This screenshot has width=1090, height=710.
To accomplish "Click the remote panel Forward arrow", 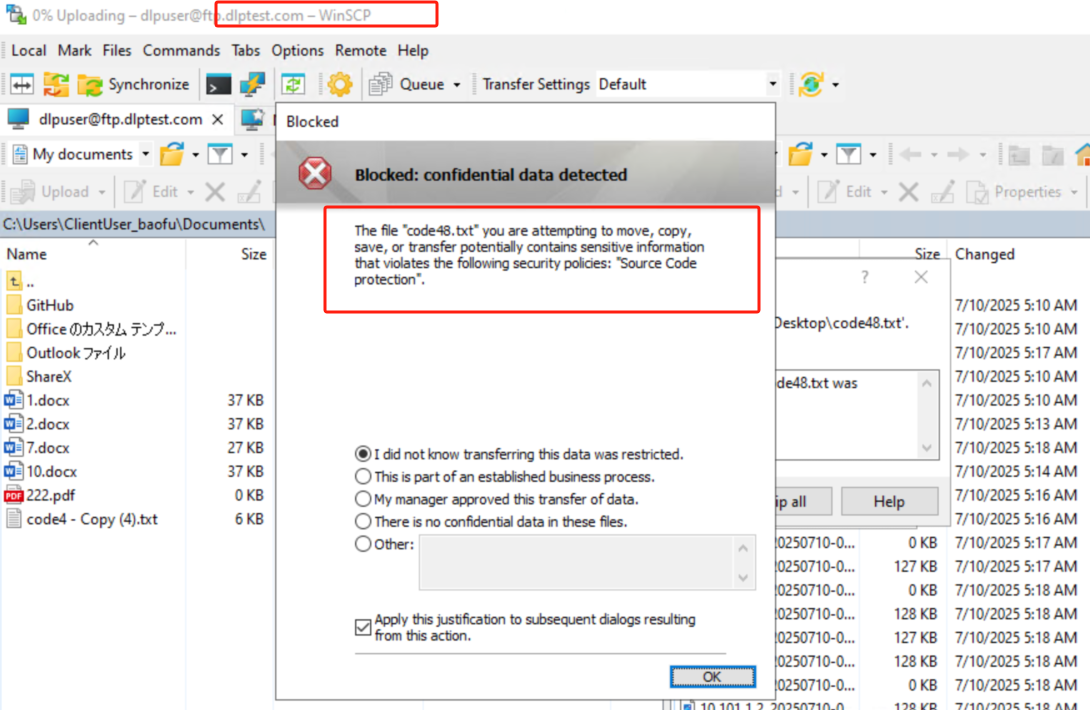I will click(958, 154).
